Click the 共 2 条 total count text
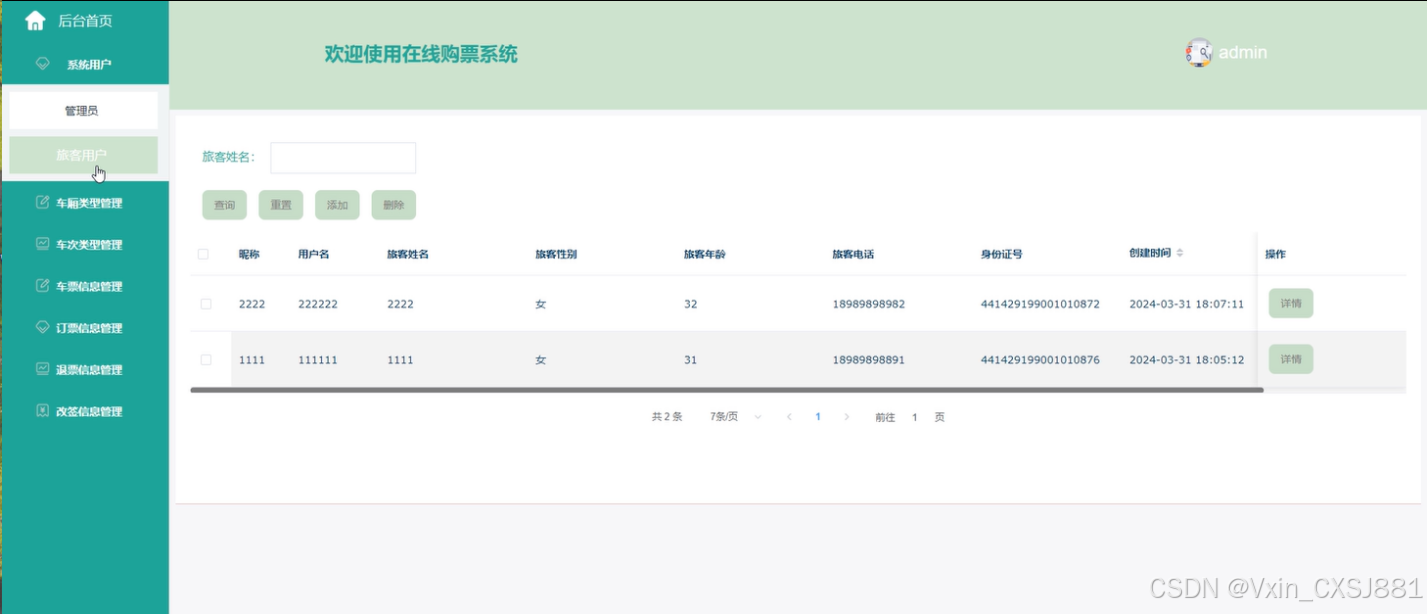This screenshot has height=614, width=1427. pyautogui.click(x=667, y=417)
